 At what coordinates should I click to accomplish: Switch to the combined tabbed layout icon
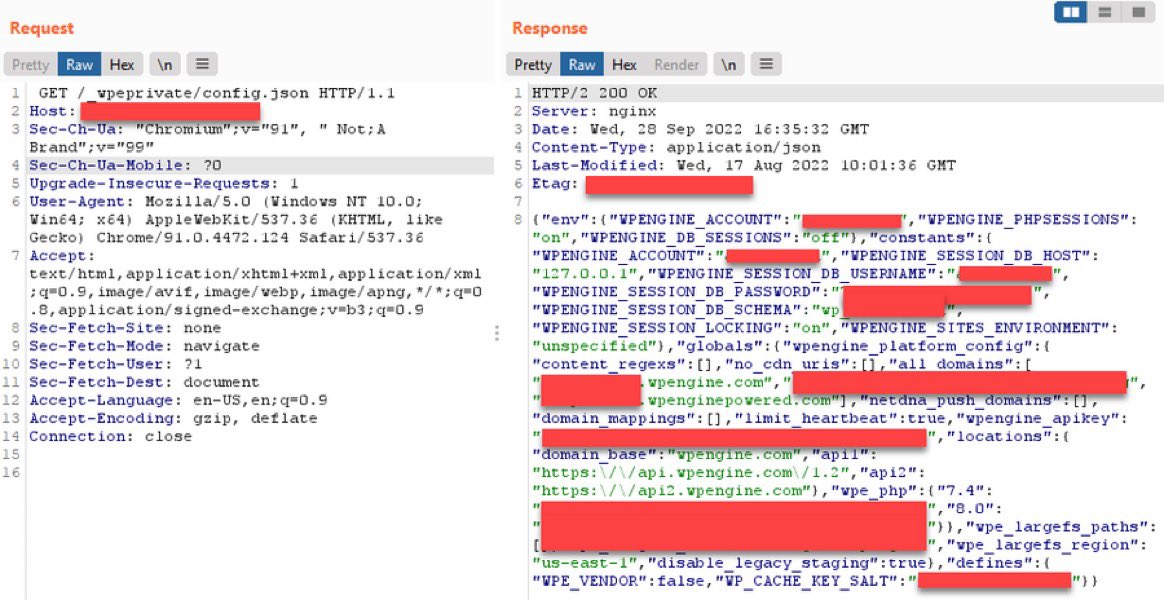click(1138, 12)
